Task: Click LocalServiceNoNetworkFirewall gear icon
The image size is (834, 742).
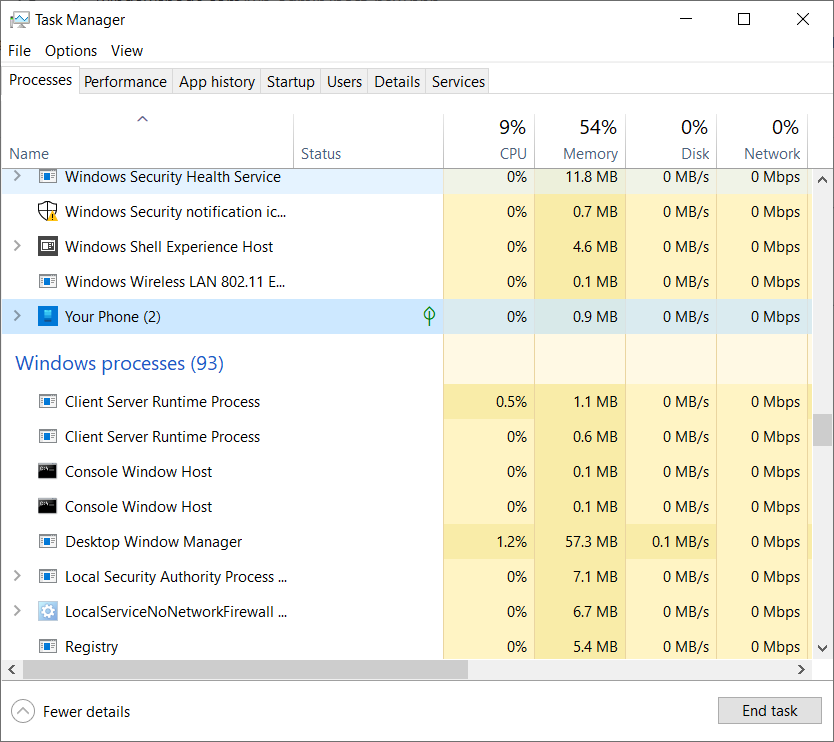Action: pyautogui.click(x=48, y=612)
